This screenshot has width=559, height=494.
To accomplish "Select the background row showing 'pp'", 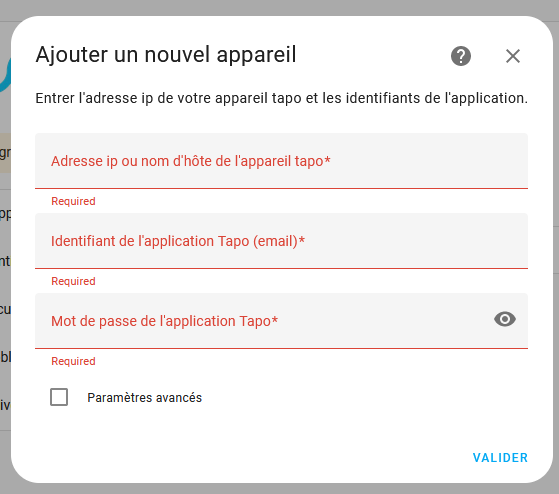I will (5, 214).
